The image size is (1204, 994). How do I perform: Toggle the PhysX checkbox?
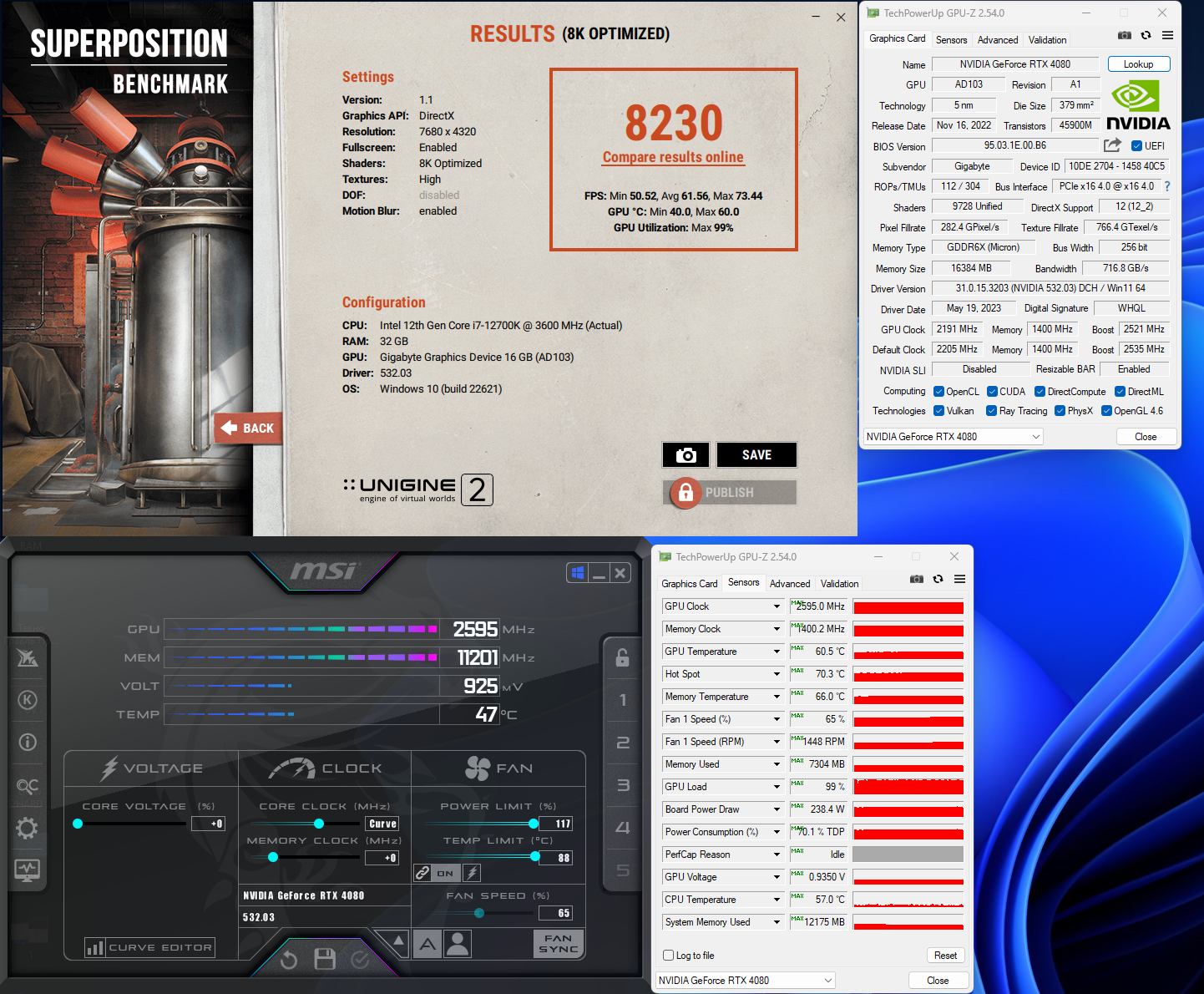click(1060, 411)
